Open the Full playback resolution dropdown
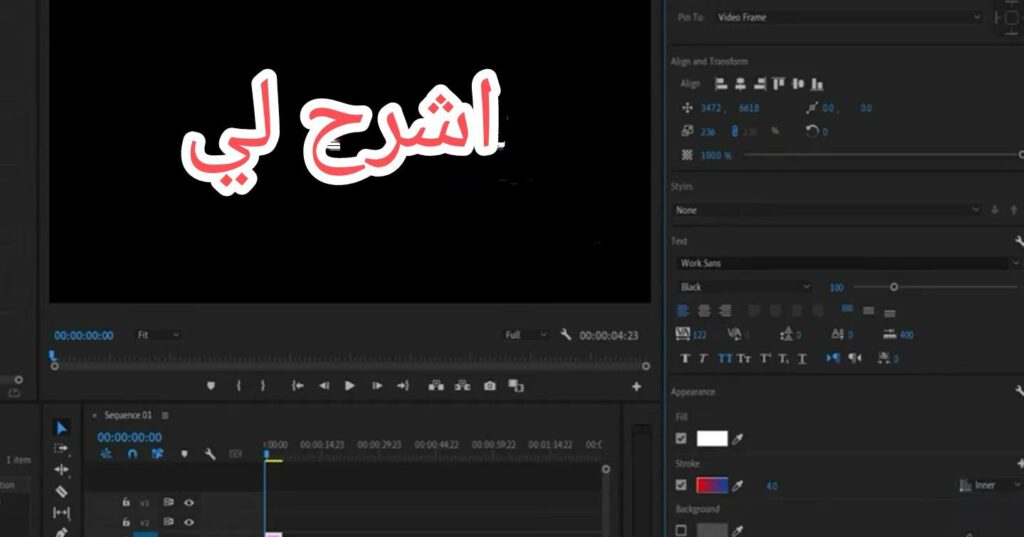The height and width of the screenshot is (537, 1024). click(x=526, y=335)
